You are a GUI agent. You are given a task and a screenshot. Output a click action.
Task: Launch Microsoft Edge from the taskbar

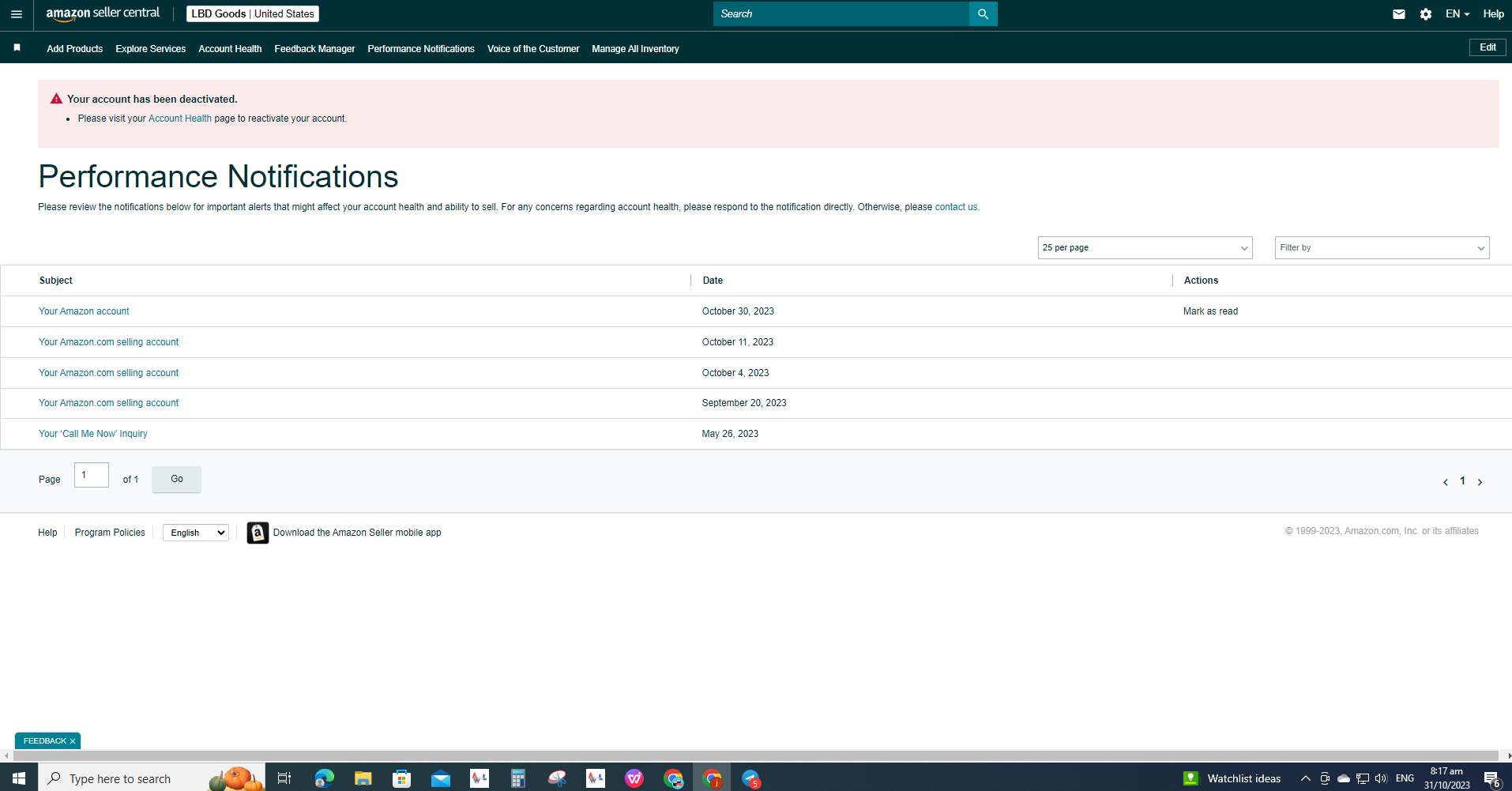(x=324, y=778)
